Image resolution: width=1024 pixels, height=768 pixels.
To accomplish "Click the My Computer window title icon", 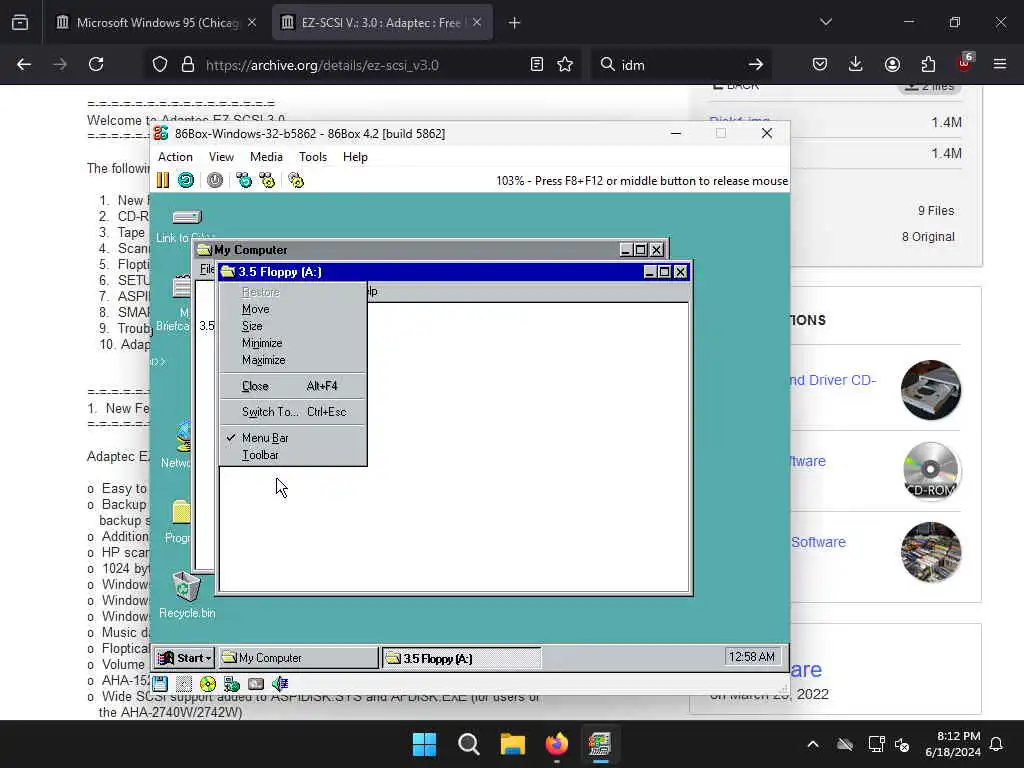I will pos(204,249).
